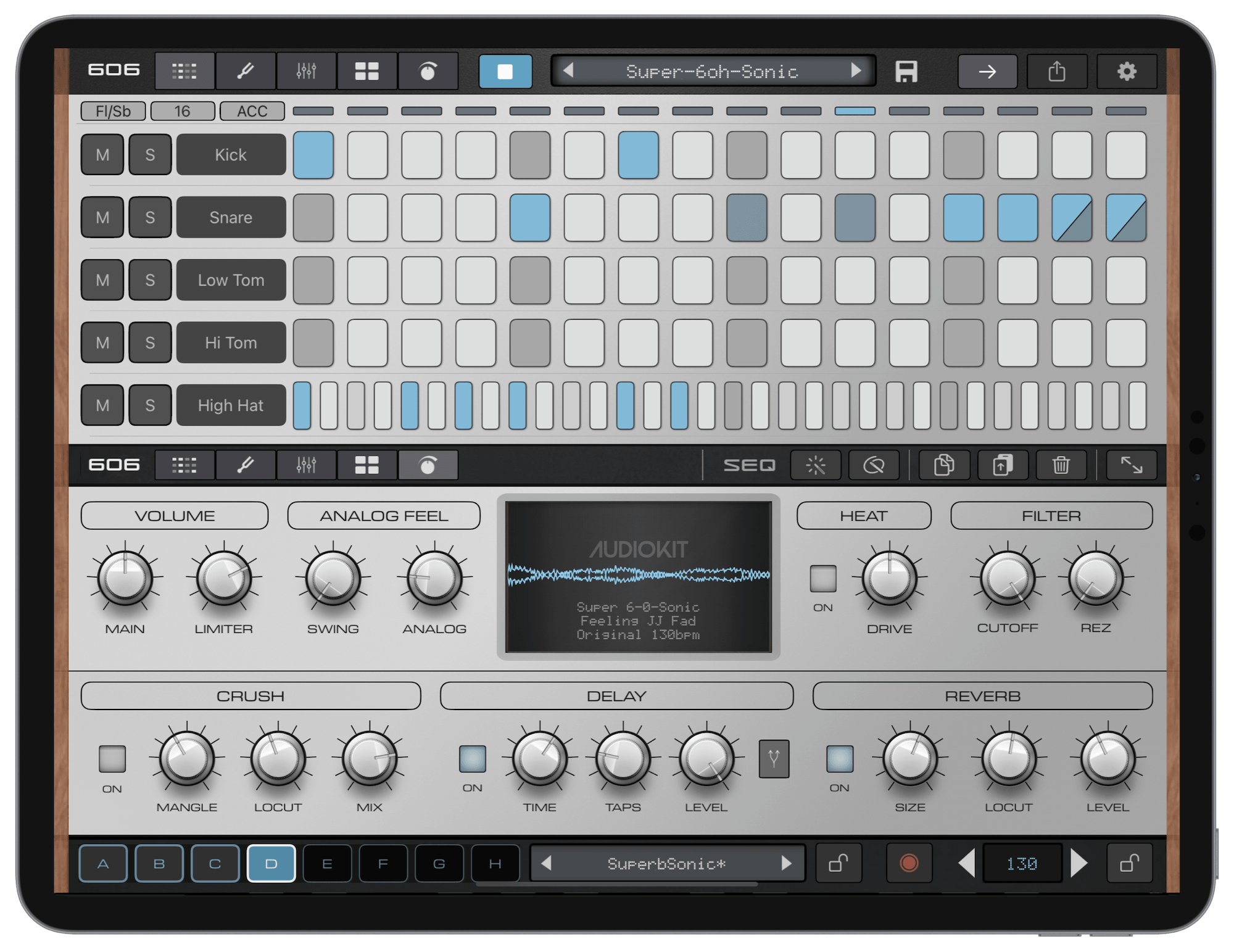This screenshot has width=1234, height=952.
Task: Click the unlock icon next to SuperbSonic*
Action: click(838, 863)
